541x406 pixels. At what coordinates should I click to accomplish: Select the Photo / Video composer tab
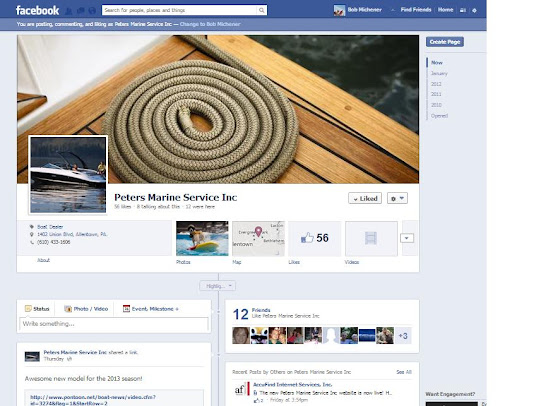pyautogui.click(x=86, y=309)
